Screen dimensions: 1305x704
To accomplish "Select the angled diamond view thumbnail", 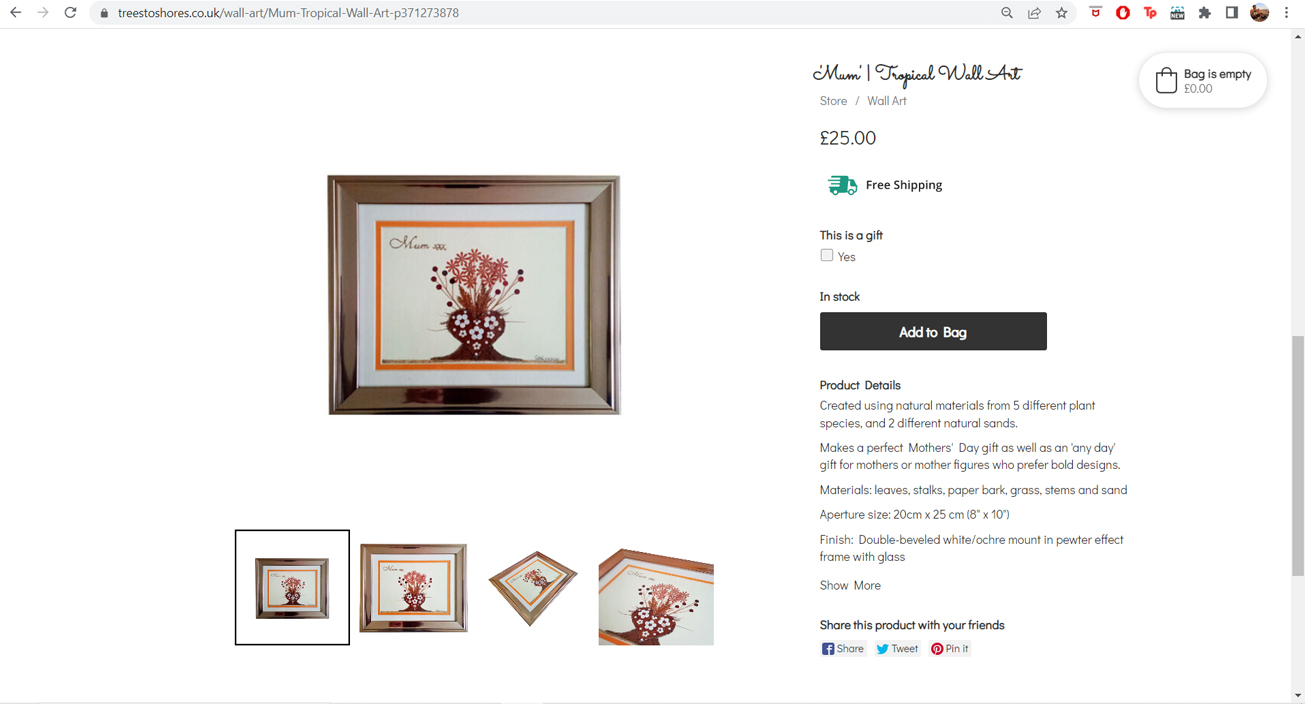I will pyautogui.click(x=533, y=588).
